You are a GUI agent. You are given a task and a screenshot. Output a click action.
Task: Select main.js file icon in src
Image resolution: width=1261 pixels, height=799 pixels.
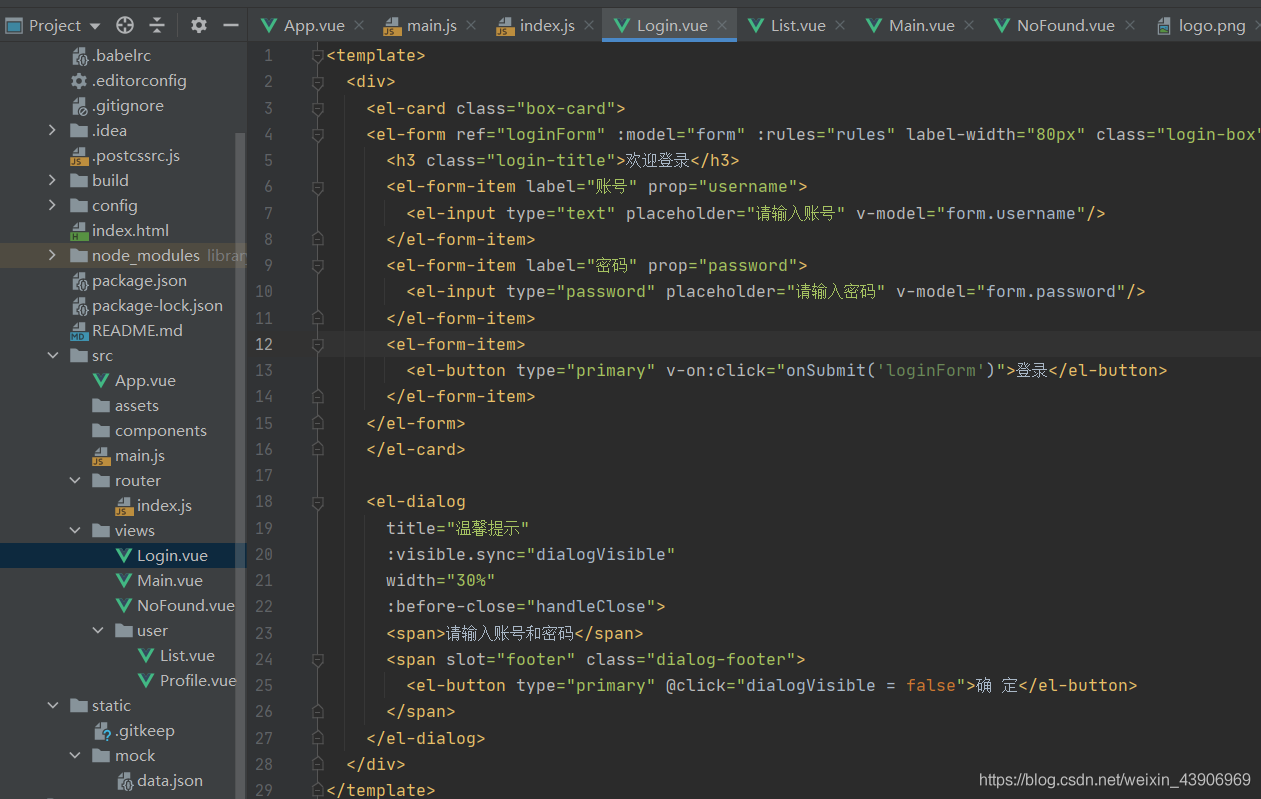[101, 456]
